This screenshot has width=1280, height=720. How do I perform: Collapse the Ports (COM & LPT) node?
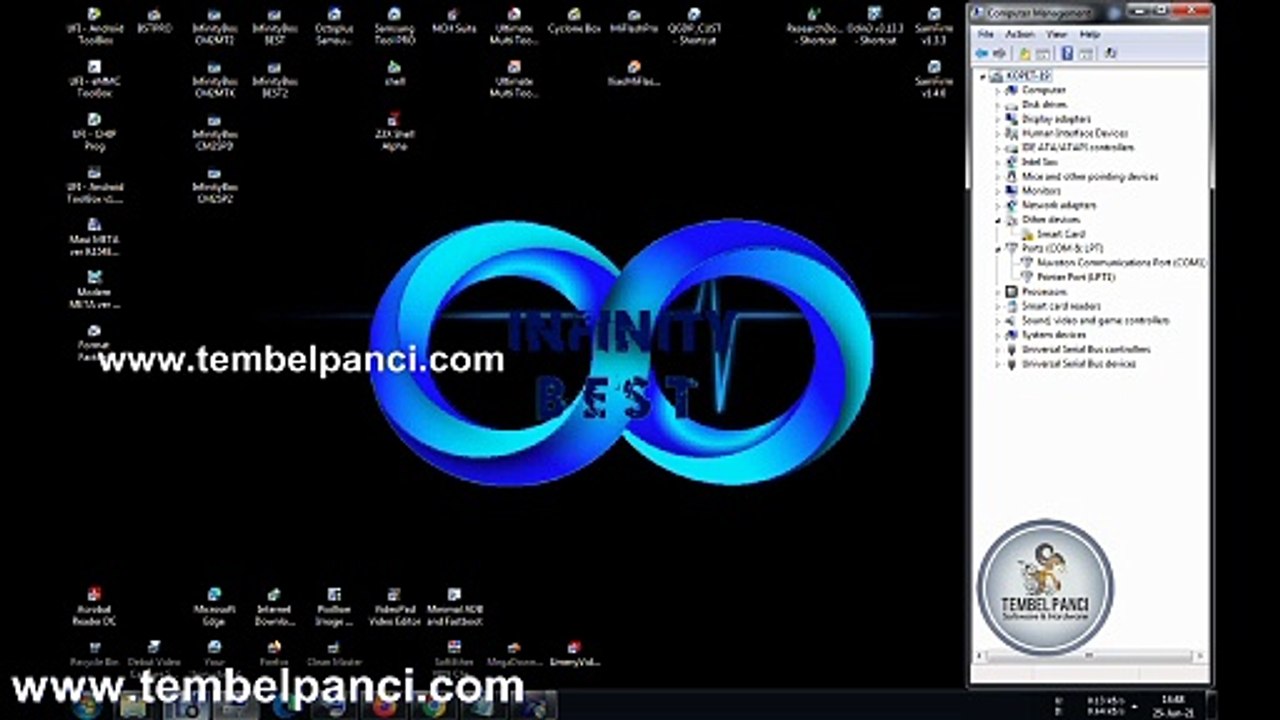pos(998,248)
